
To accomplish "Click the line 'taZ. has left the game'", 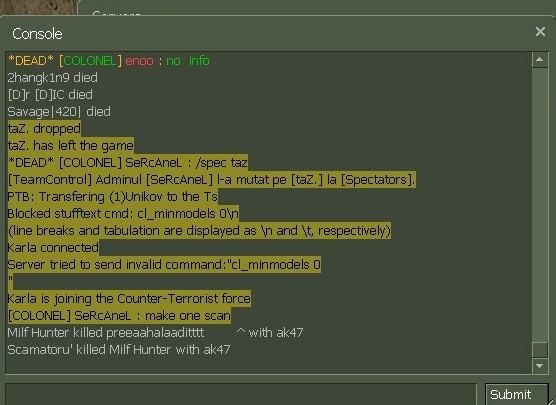I will tap(71, 145).
